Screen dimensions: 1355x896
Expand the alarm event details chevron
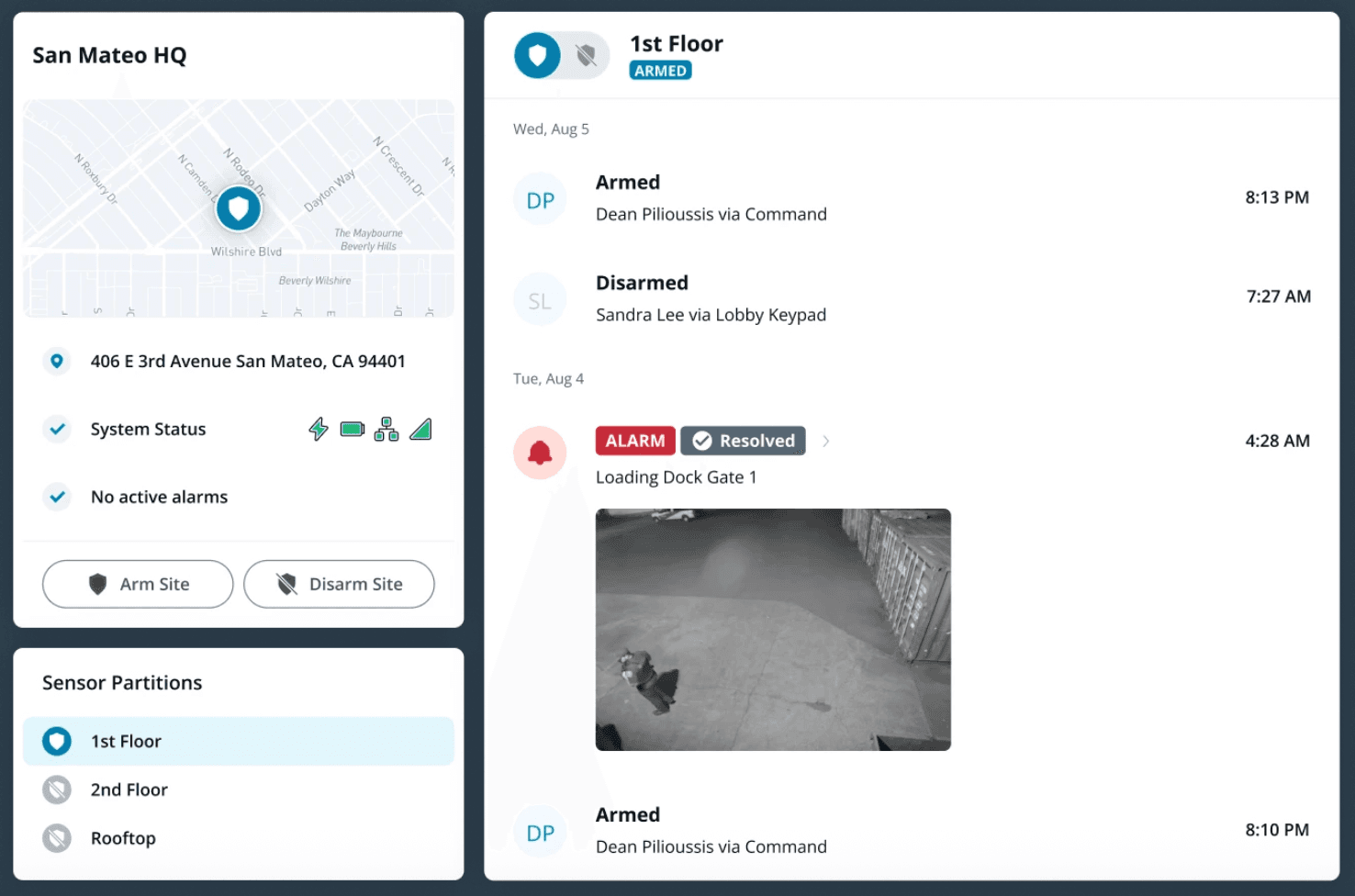[x=826, y=442]
